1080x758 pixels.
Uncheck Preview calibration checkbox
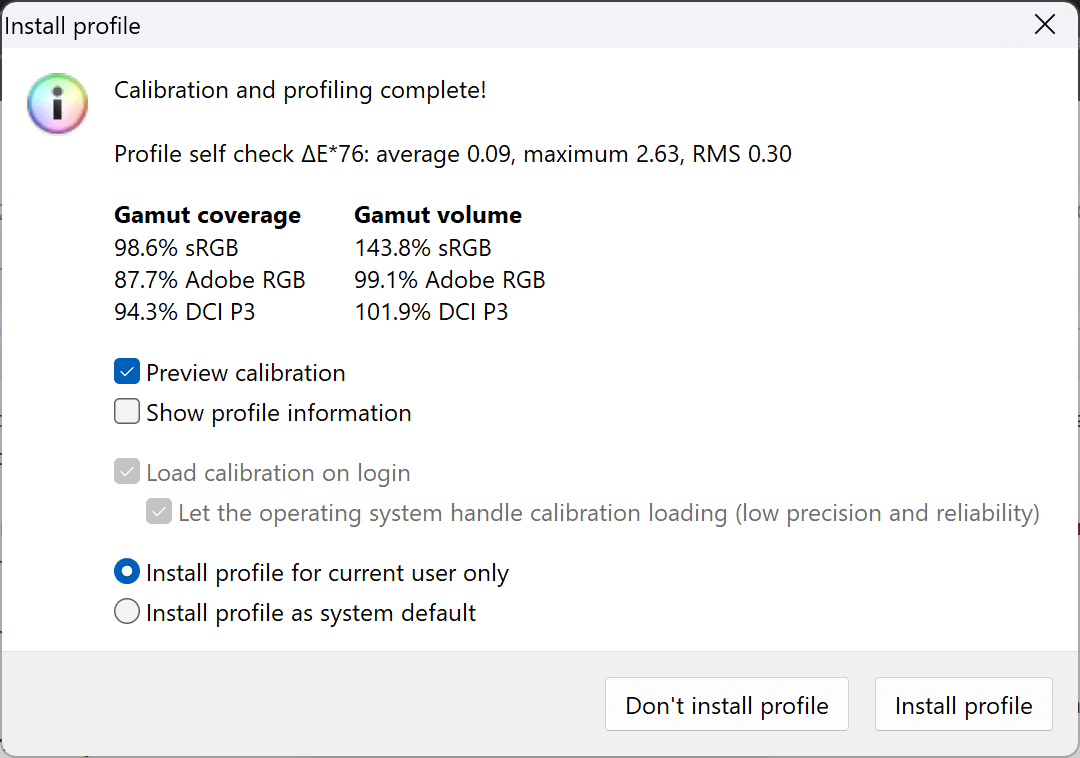[127, 373]
